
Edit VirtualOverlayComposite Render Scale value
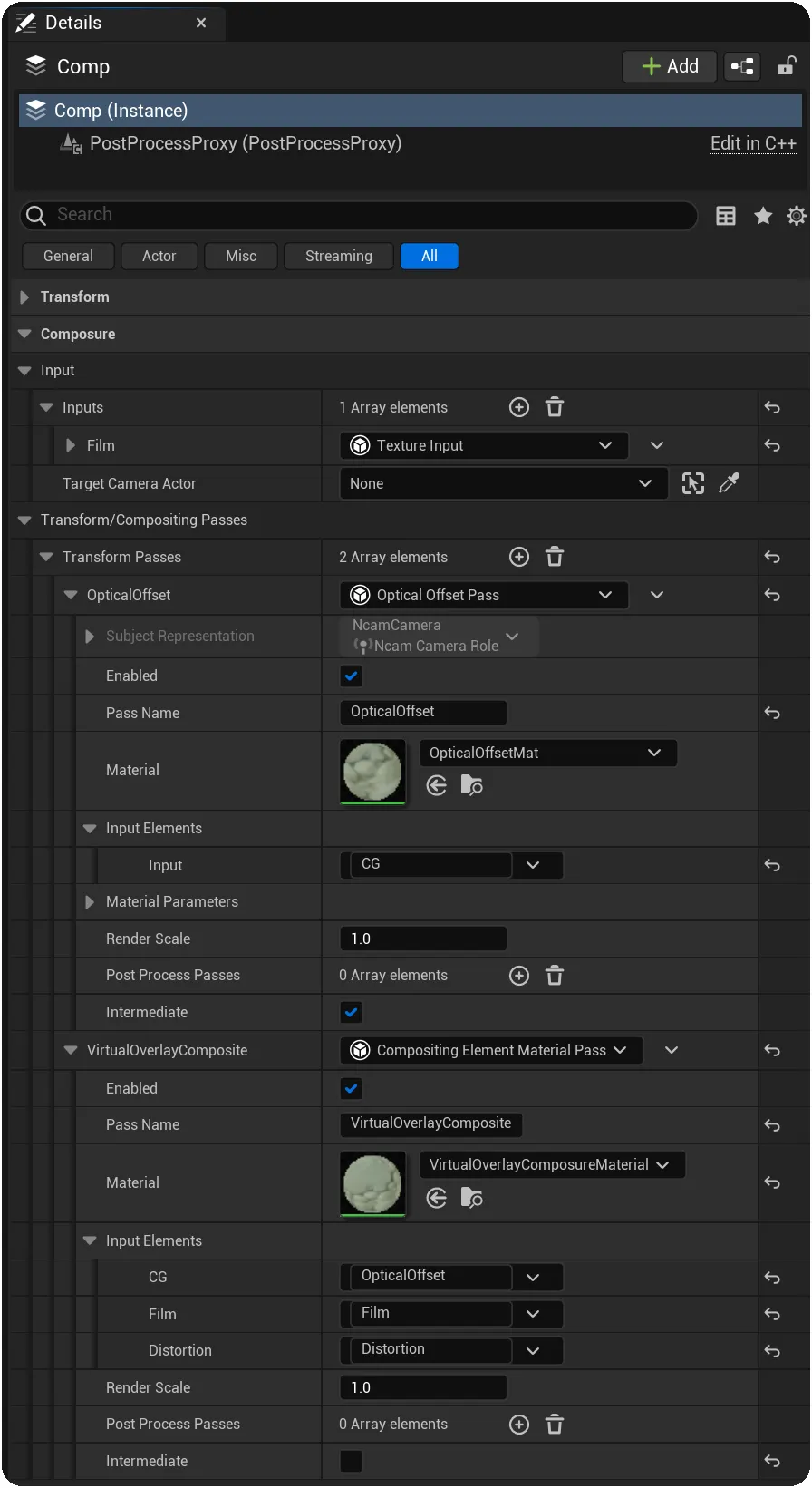point(423,1387)
